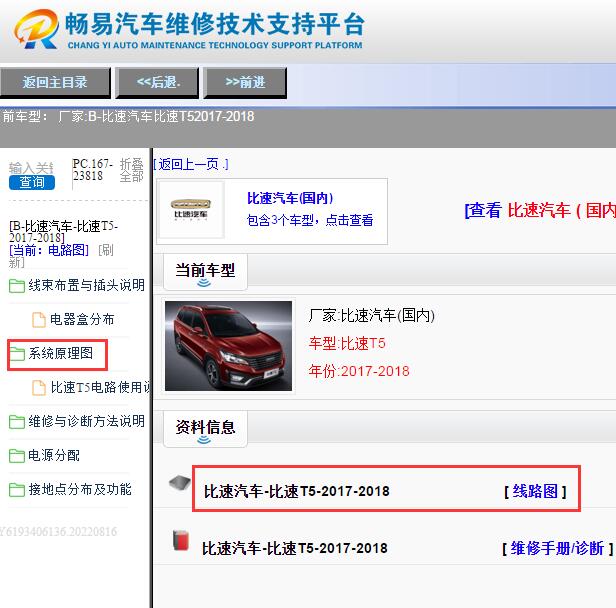Click PC.167-23818 code text
This screenshot has width=616, height=608.
coord(93,170)
